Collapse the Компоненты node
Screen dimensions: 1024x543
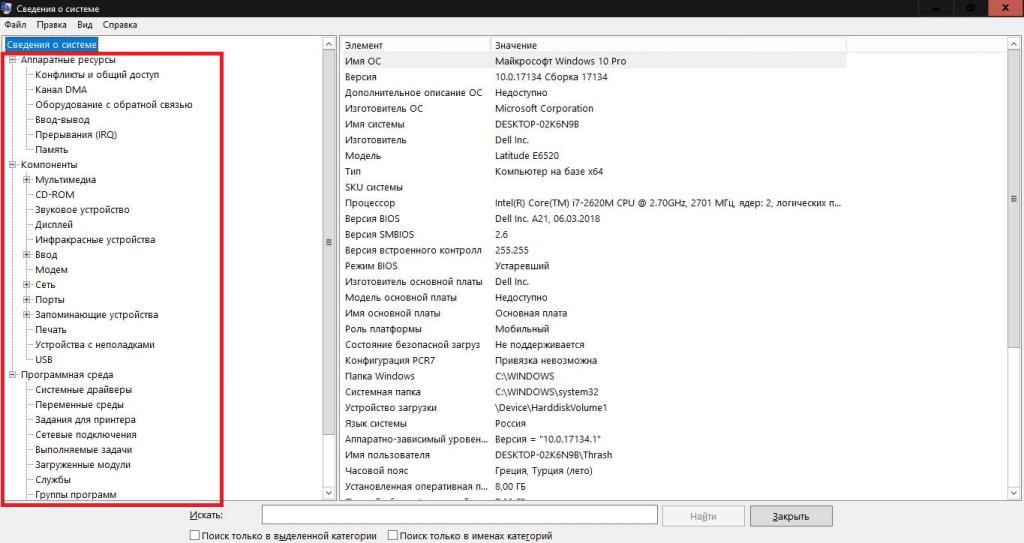click(x=12, y=165)
